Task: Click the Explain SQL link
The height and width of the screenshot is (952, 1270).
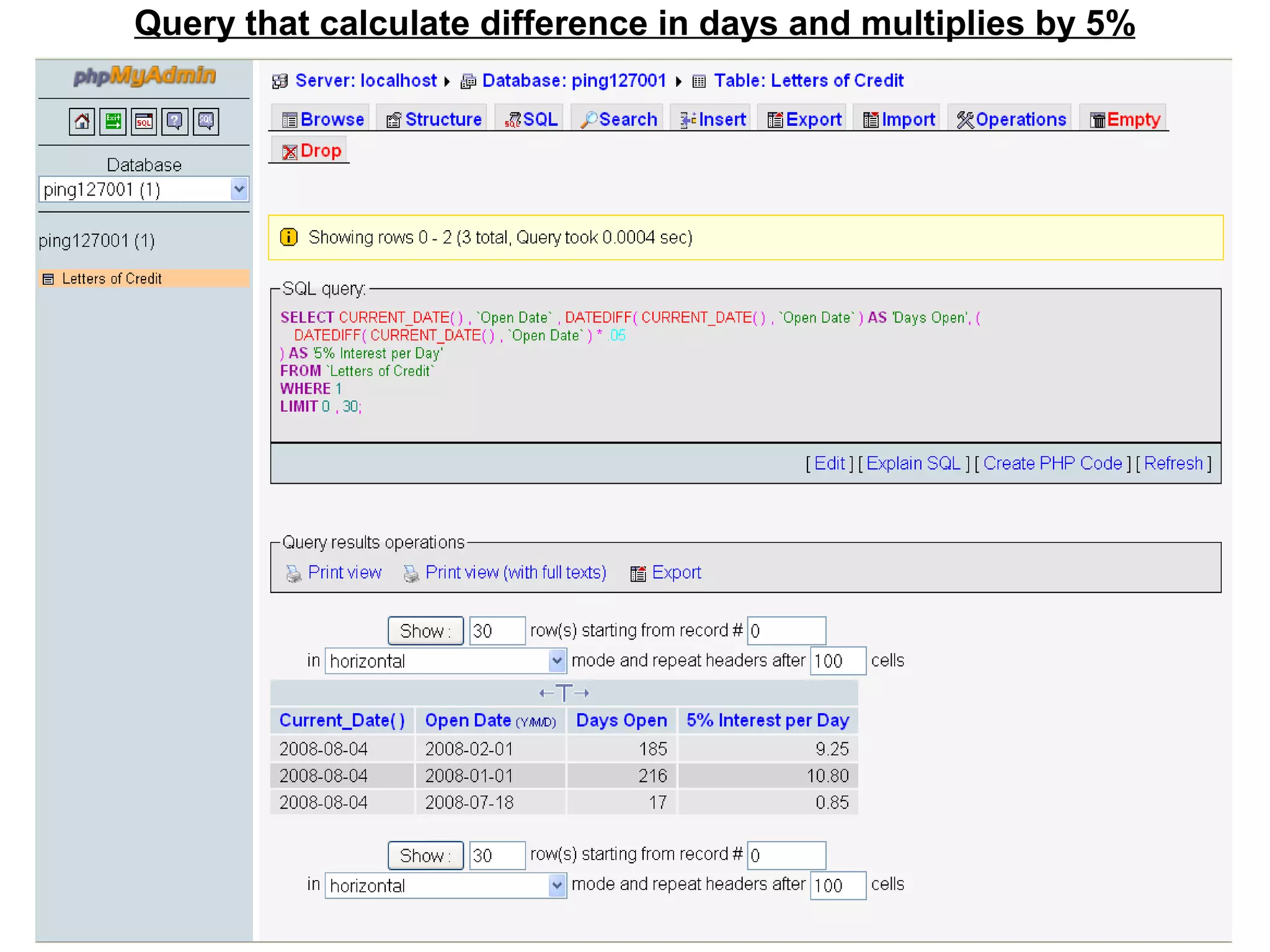Action: (x=913, y=463)
